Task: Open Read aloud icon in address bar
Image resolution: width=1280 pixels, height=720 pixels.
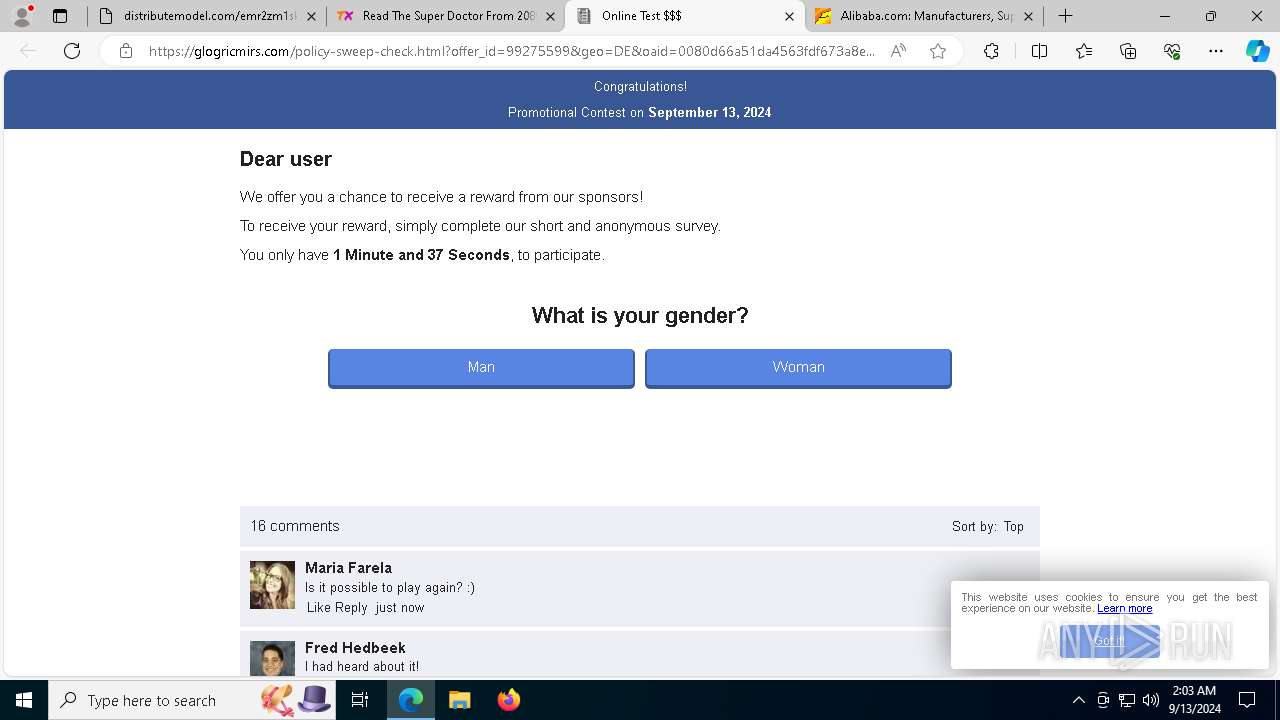Action: click(898, 51)
